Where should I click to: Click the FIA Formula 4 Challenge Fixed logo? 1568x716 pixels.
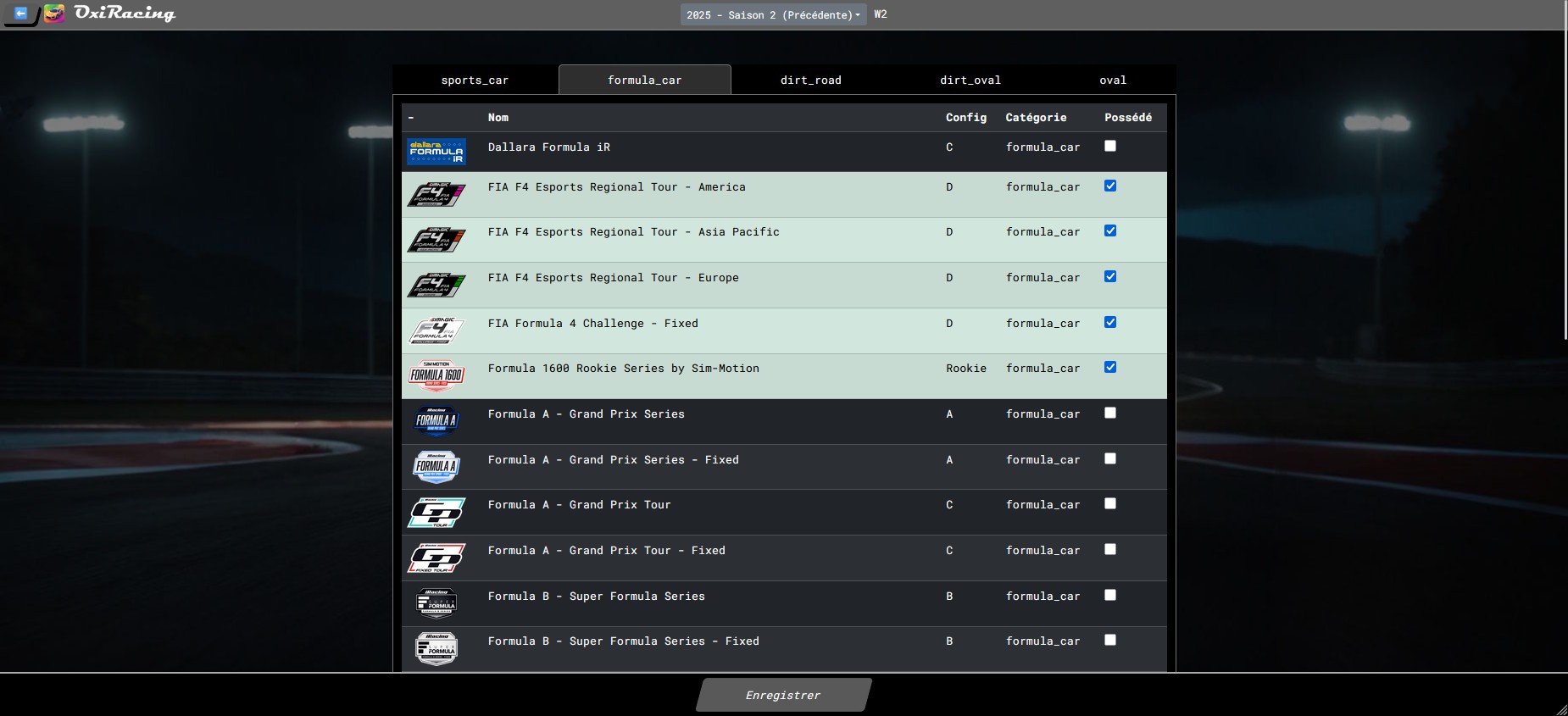pos(436,330)
